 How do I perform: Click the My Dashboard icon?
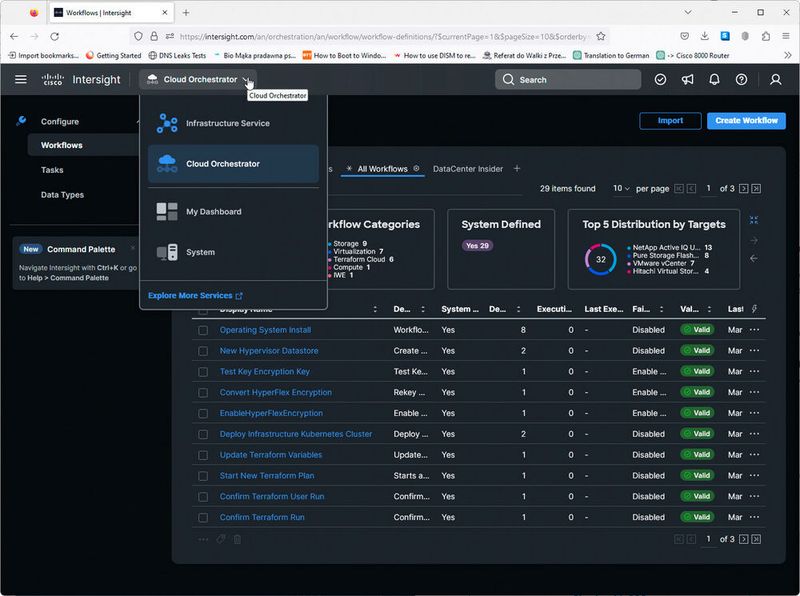[x=167, y=211]
